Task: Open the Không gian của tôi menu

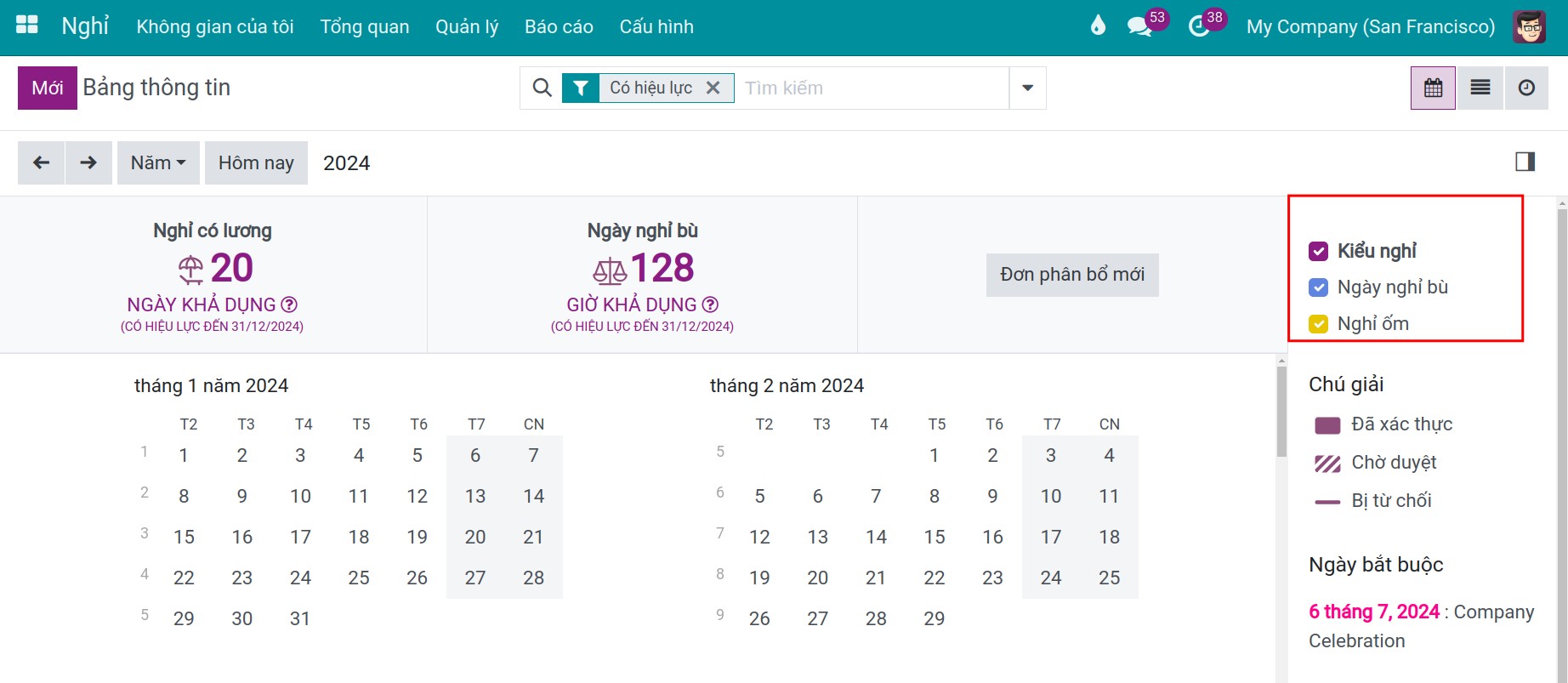Action: click(215, 26)
